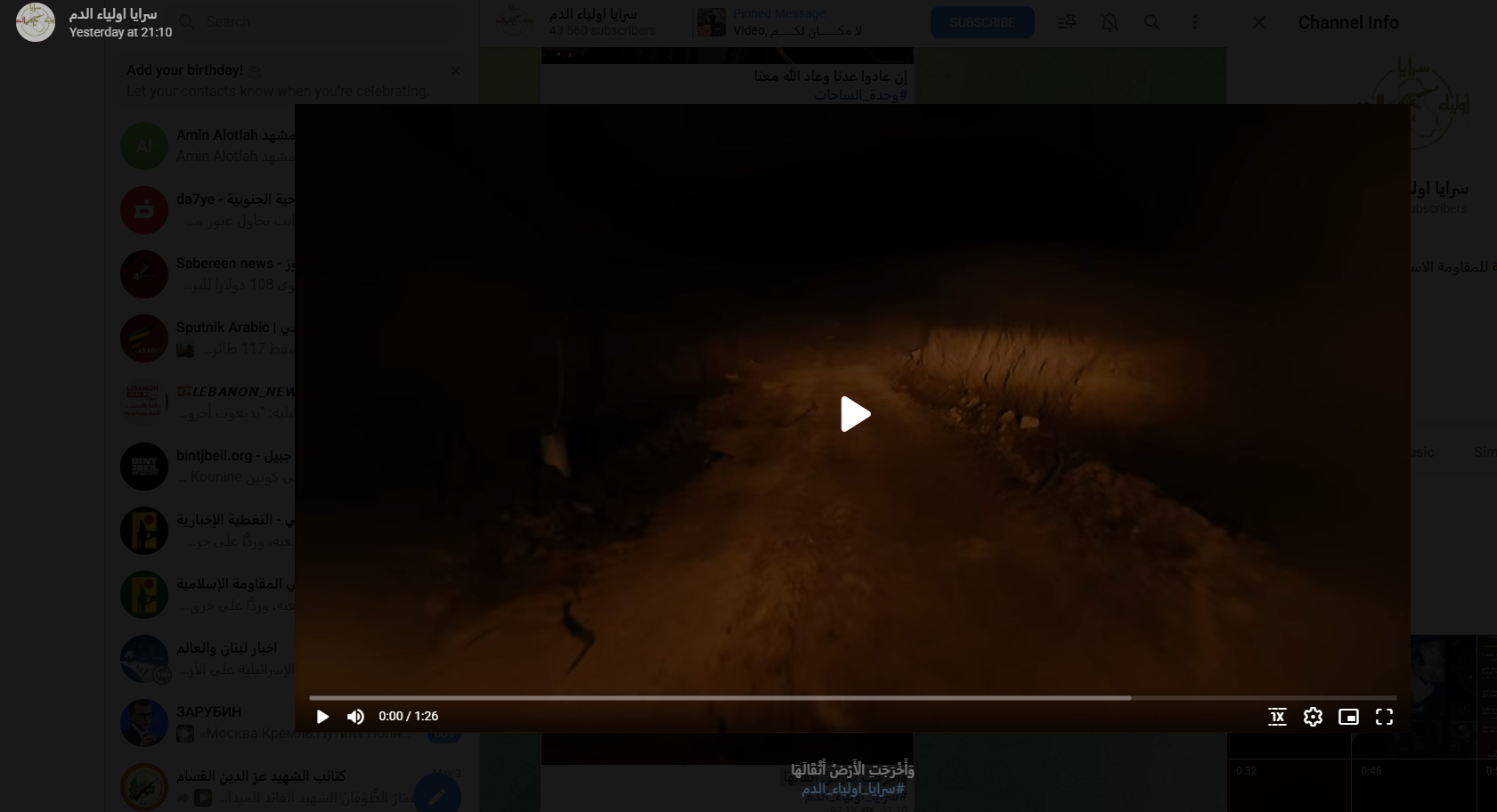
Task: Toggle the channel notifications bell icon
Action: (1109, 22)
